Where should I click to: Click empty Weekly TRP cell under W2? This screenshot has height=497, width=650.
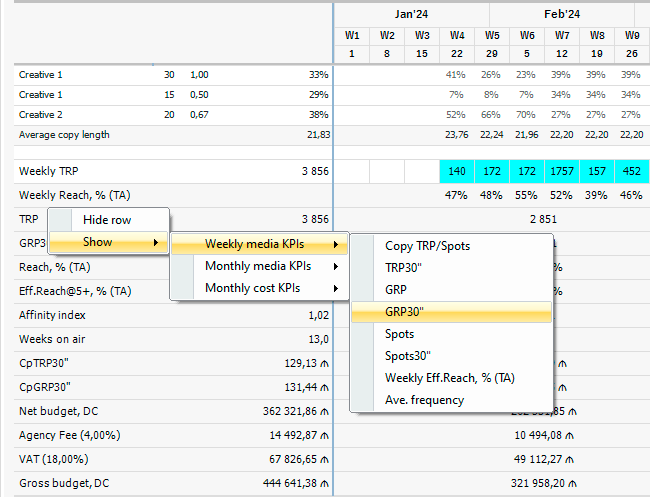(x=387, y=171)
